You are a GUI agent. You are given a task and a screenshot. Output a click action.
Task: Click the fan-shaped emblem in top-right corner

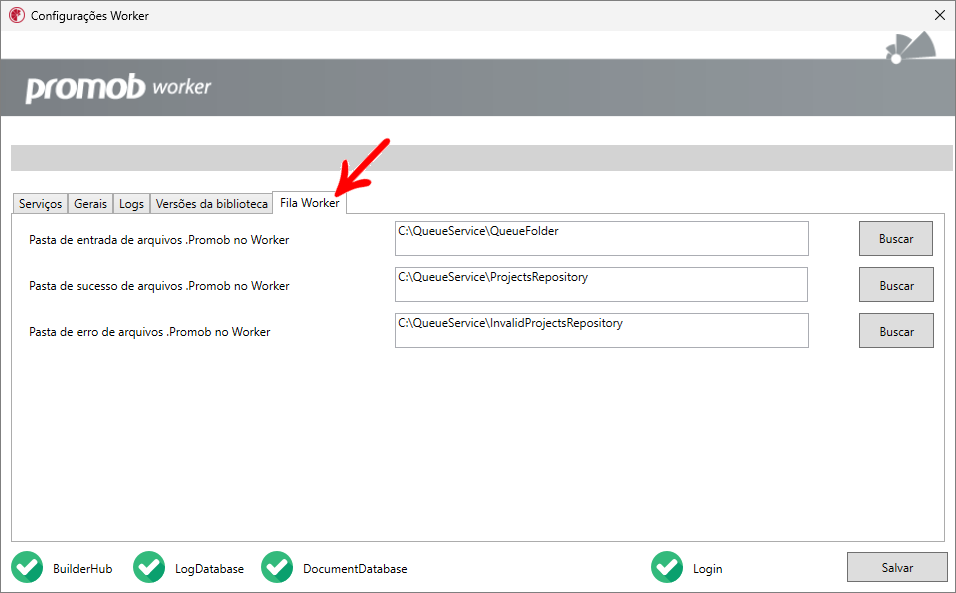tap(911, 48)
